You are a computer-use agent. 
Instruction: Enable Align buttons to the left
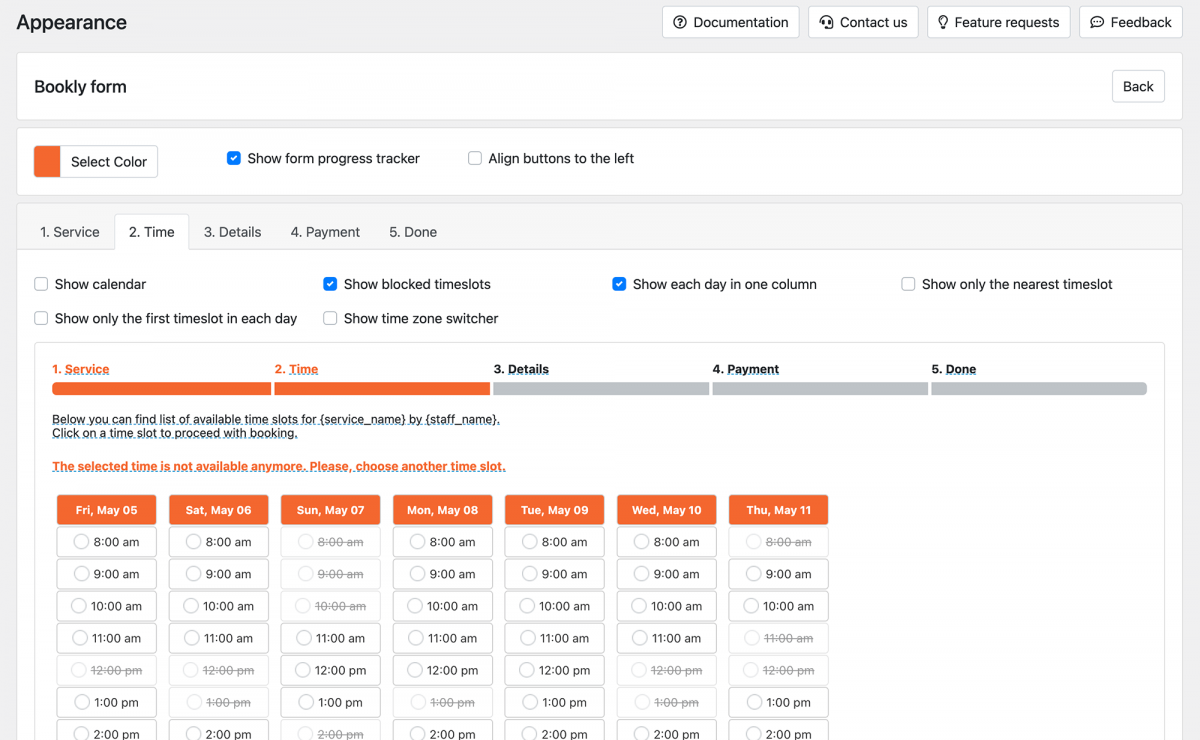tap(474, 158)
